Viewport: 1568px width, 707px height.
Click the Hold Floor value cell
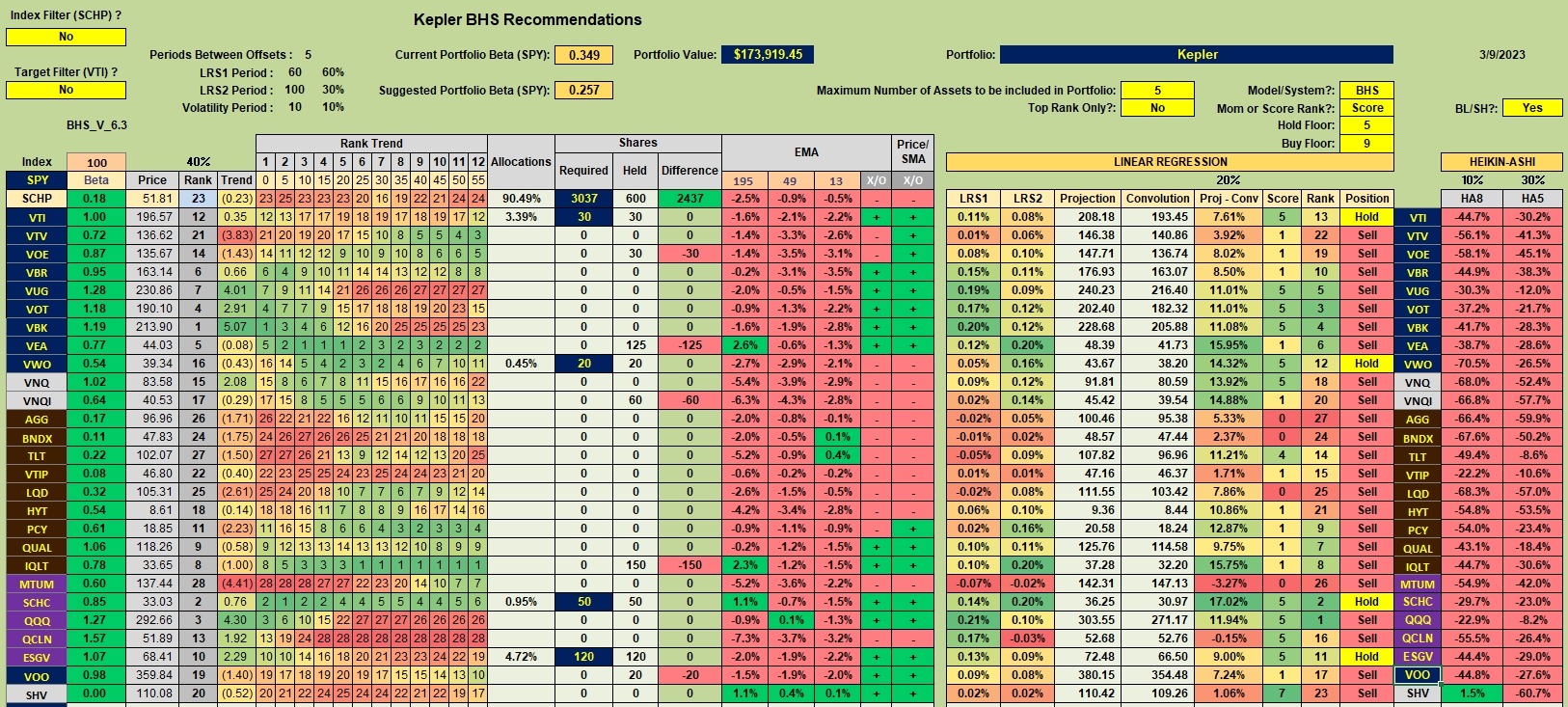pos(1366,125)
